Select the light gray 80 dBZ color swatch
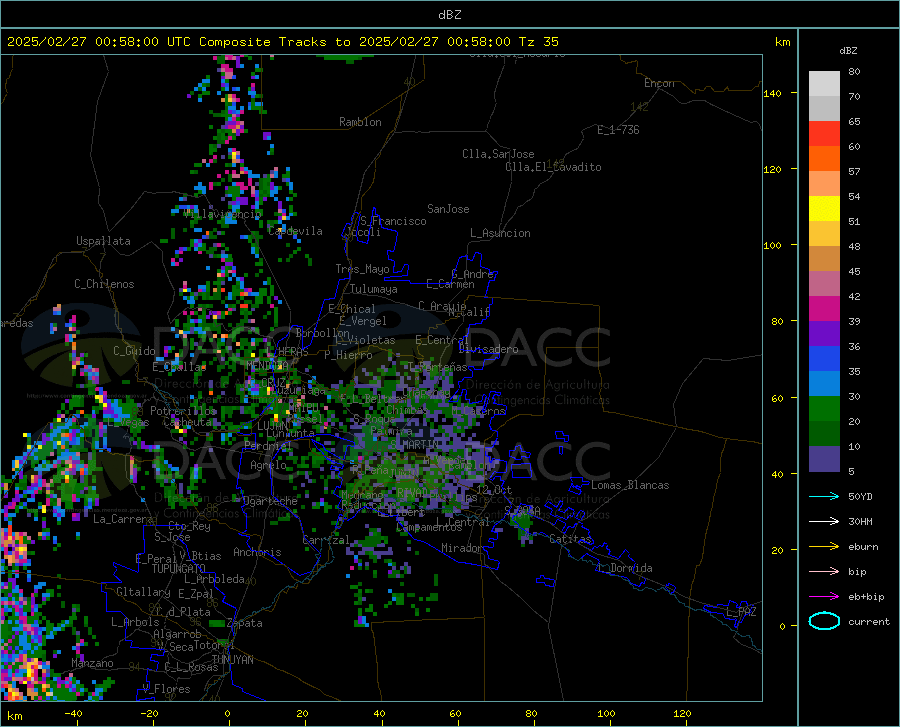 824,84
